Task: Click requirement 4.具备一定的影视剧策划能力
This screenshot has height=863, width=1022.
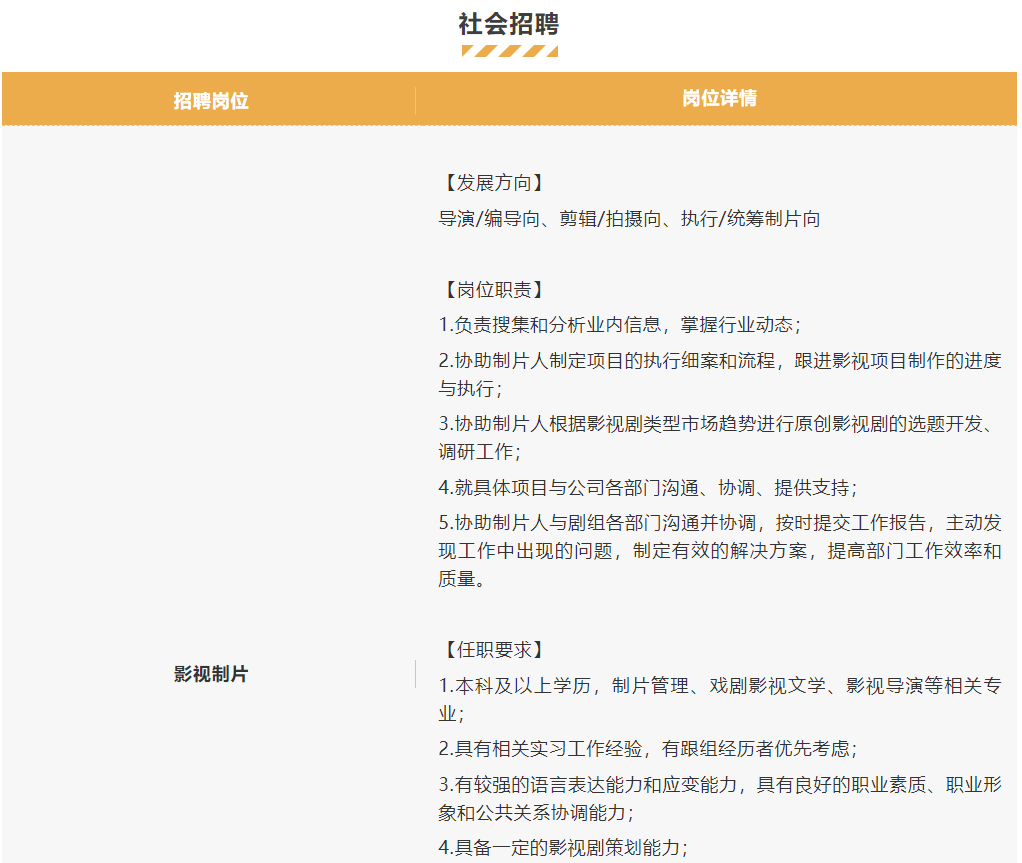Action: (563, 847)
